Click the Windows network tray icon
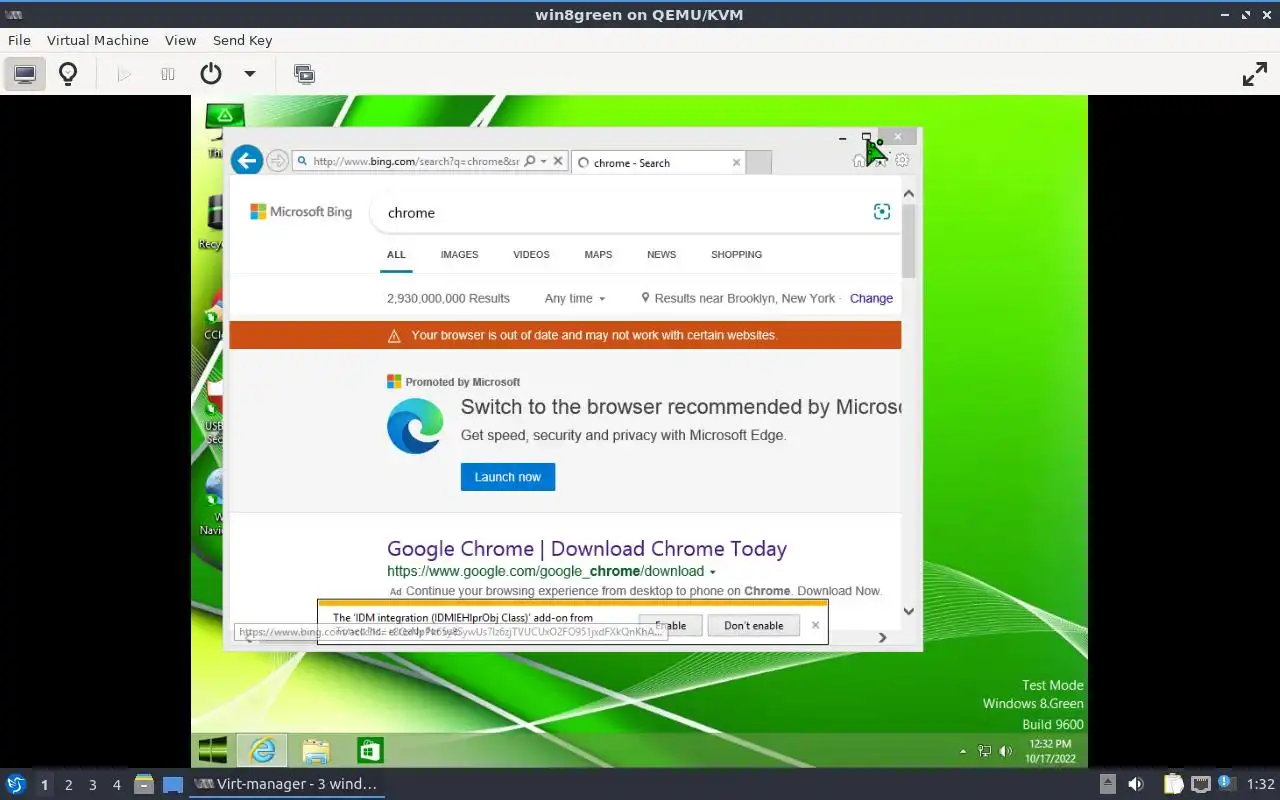The width and height of the screenshot is (1280, 800). [x=985, y=751]
